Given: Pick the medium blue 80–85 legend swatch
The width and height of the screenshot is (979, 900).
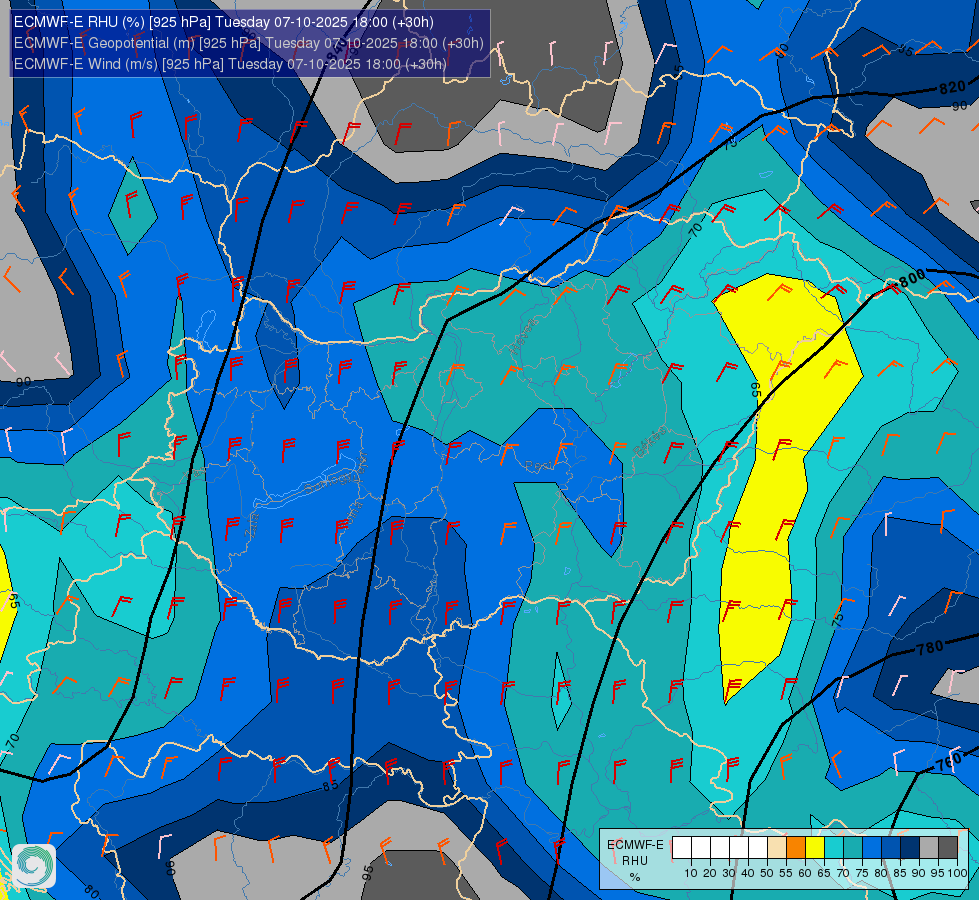Looking at the screenshot, I should pyautogui.click(x=891, y=848).
